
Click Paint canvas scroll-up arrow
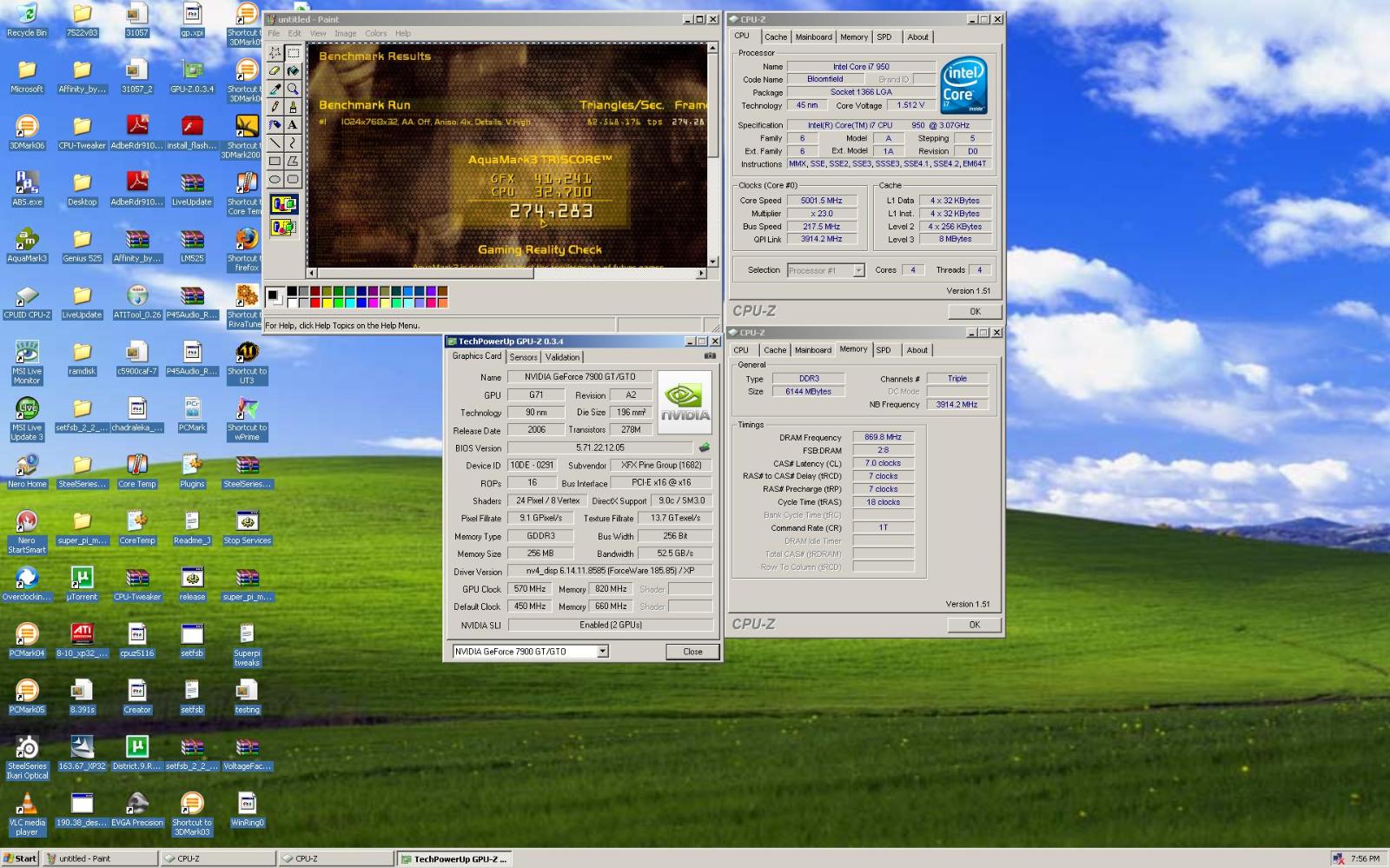tap(713, 47)
